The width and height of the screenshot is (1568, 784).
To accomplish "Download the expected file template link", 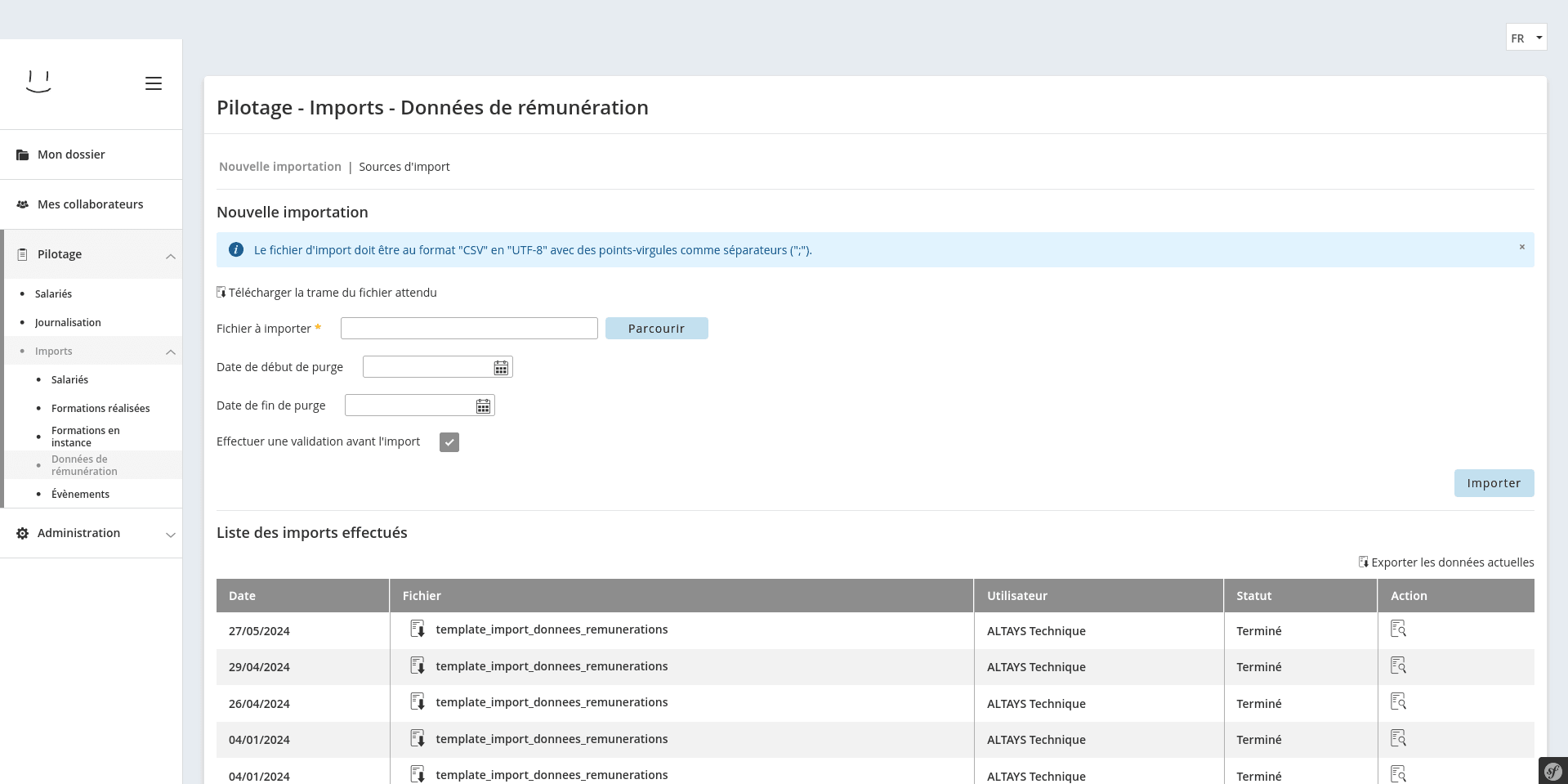I will pos(332,293).
